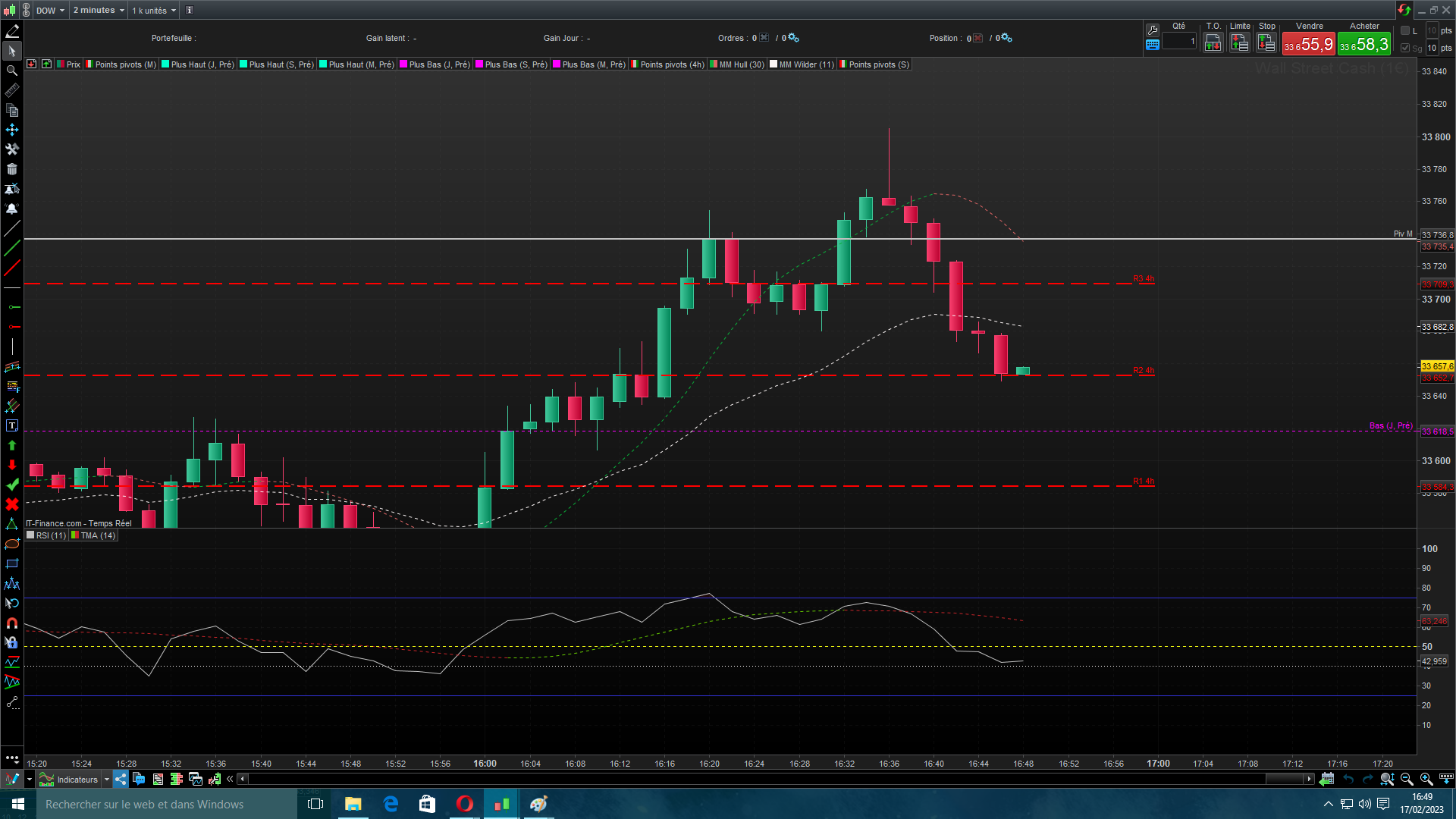Click the red cross delete icon in left sidebar
The image size is (1456, 819).
click(x=12, y=504)
